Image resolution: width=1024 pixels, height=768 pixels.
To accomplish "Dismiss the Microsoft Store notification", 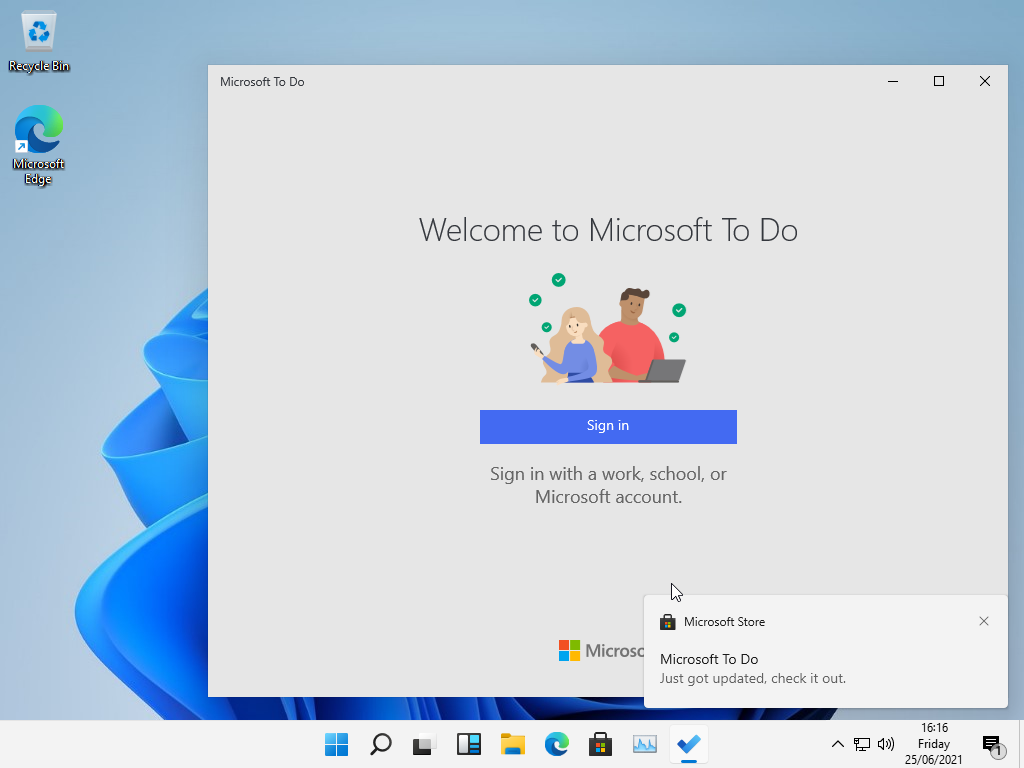I will pos(984,621).
